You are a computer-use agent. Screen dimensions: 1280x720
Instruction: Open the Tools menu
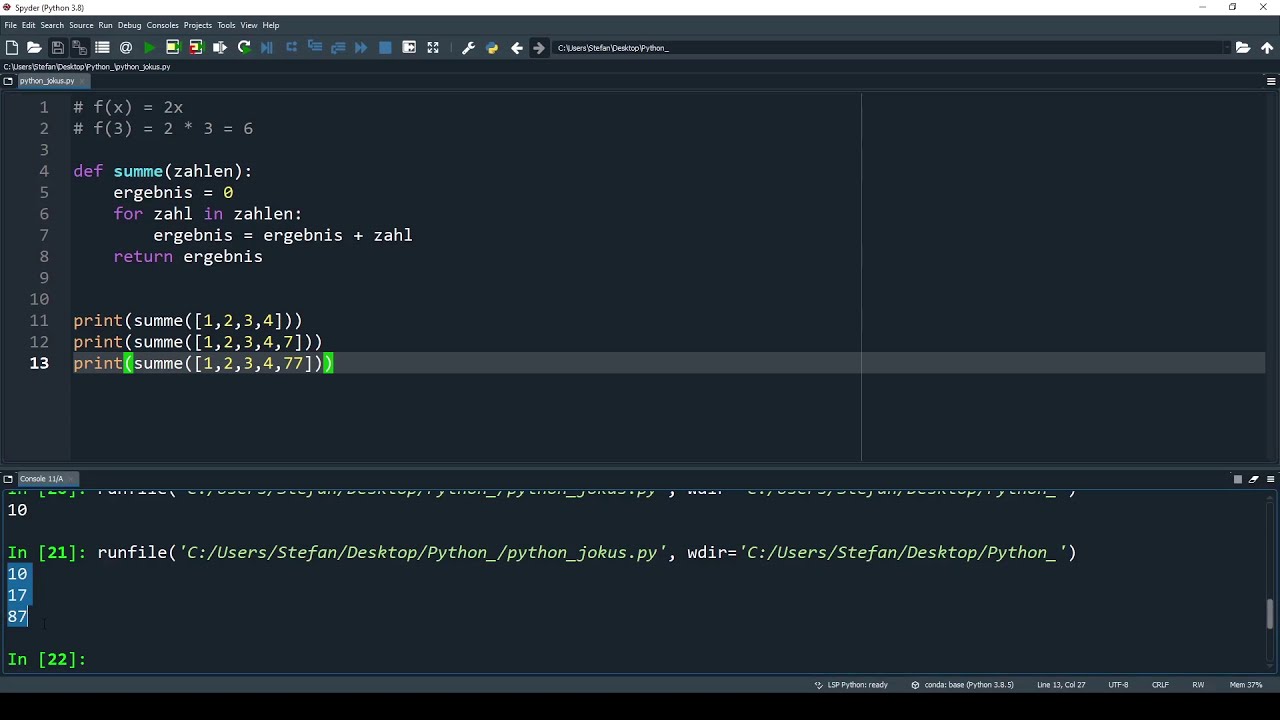coord(226,25)
